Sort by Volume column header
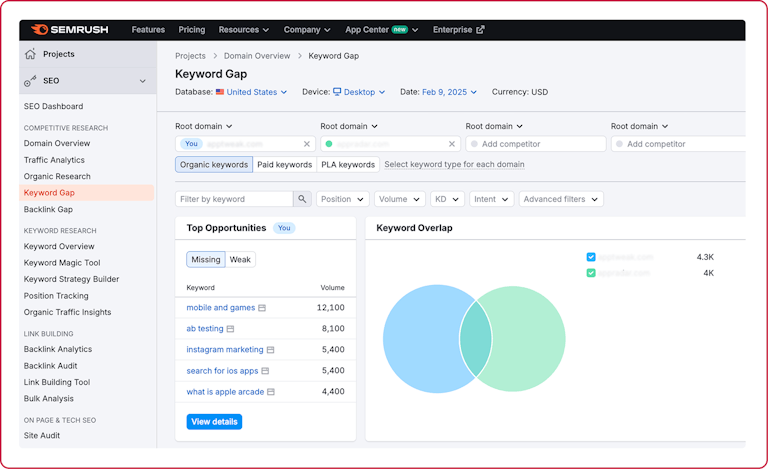This screenshot has height=469, width=768. [332, 287]
